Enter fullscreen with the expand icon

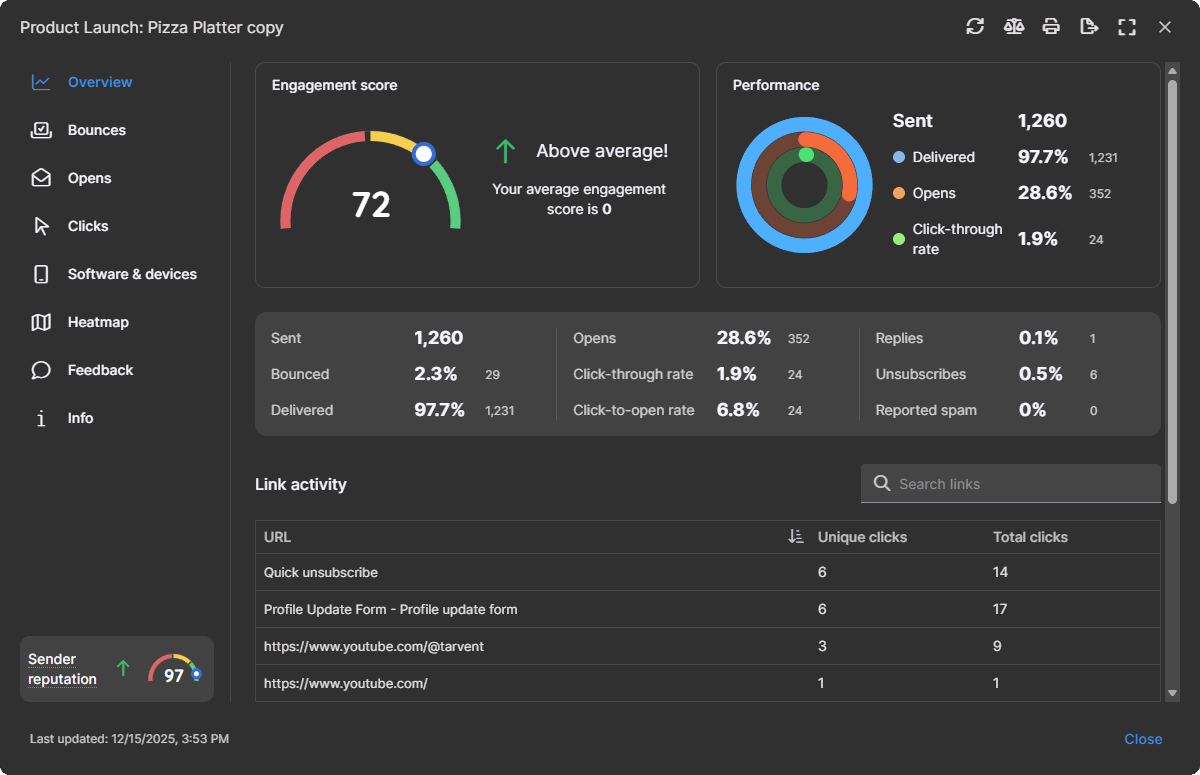point(1127,27)
